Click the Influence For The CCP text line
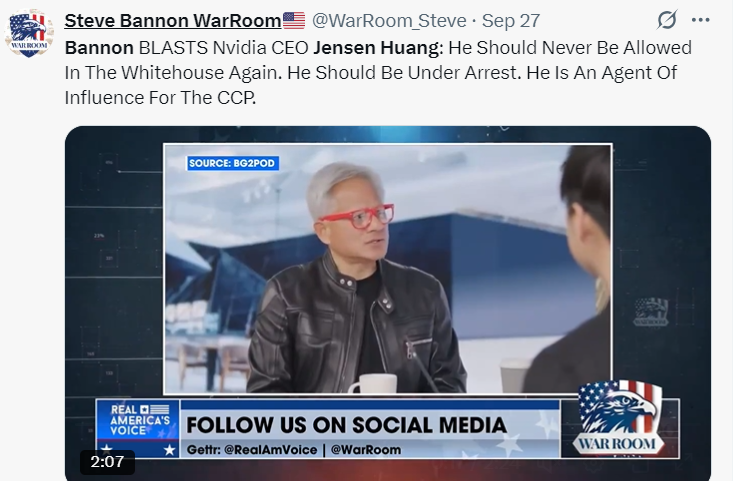Screen dimensions: 736x481 [160, 98]
